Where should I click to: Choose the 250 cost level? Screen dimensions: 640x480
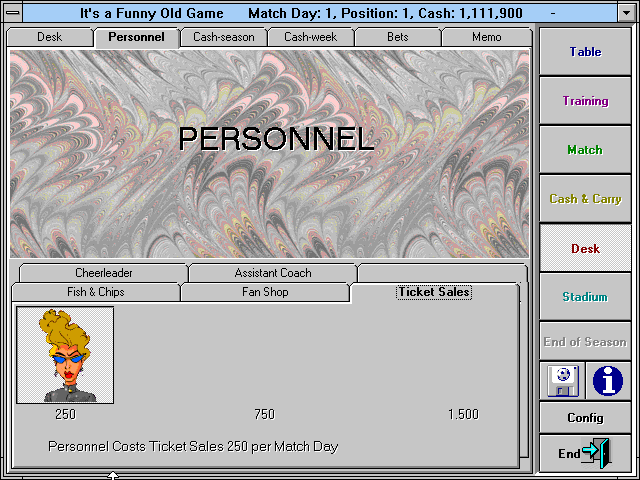(65, 415)
